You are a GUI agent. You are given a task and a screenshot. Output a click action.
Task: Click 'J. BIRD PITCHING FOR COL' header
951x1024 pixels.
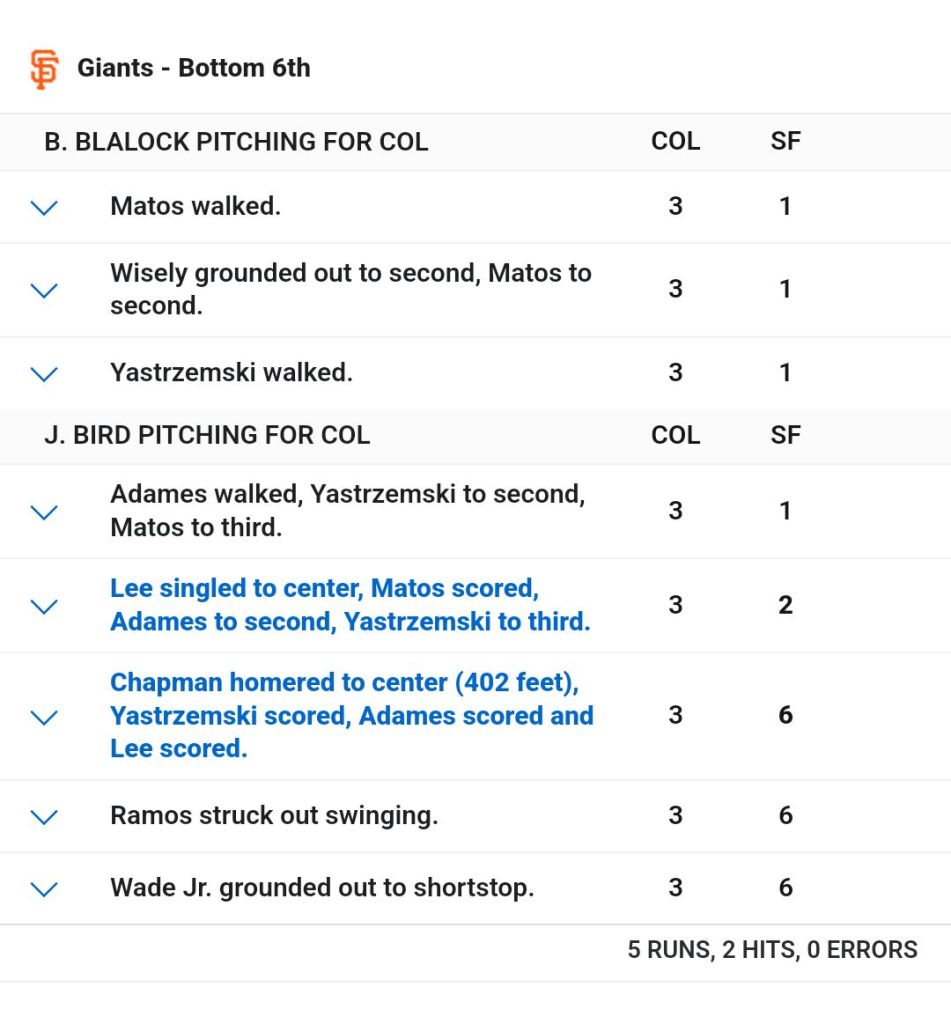pyautogui.click(x=207, y=435)
